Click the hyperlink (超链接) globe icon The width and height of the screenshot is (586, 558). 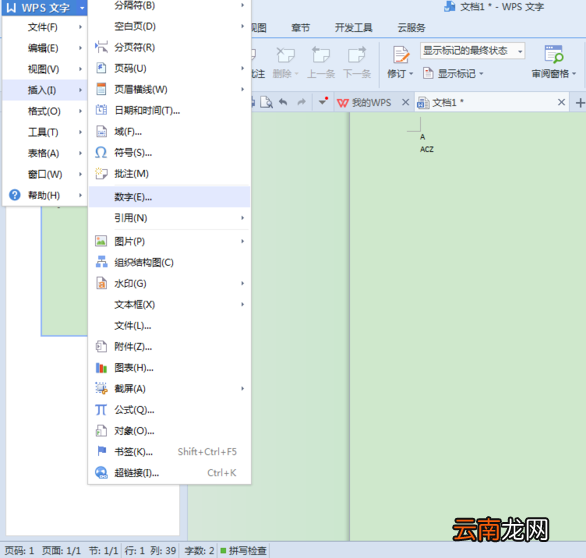click(x=101, y=472)
